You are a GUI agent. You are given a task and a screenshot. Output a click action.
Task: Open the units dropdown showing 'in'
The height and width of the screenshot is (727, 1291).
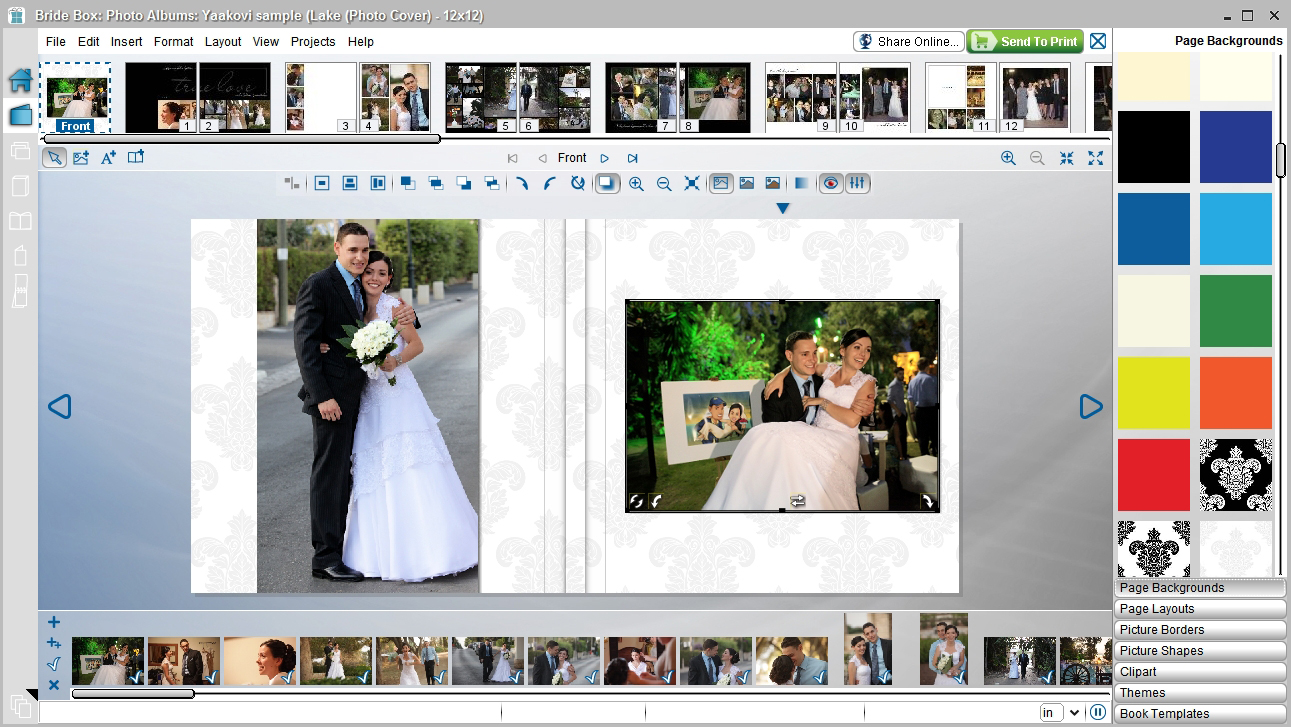click(1060, 712)
